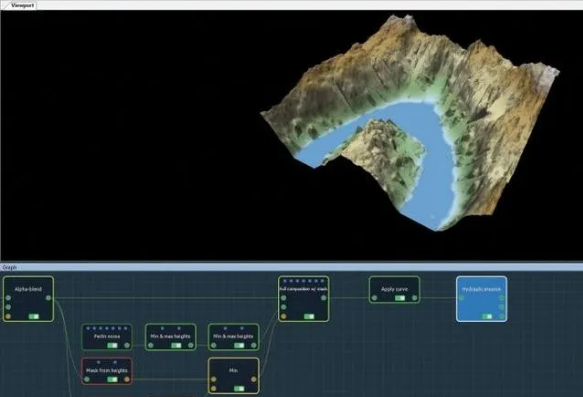Viewport: 583px width, 397px height.
Task: Select the Mask from heights node title
Action: 107,371
